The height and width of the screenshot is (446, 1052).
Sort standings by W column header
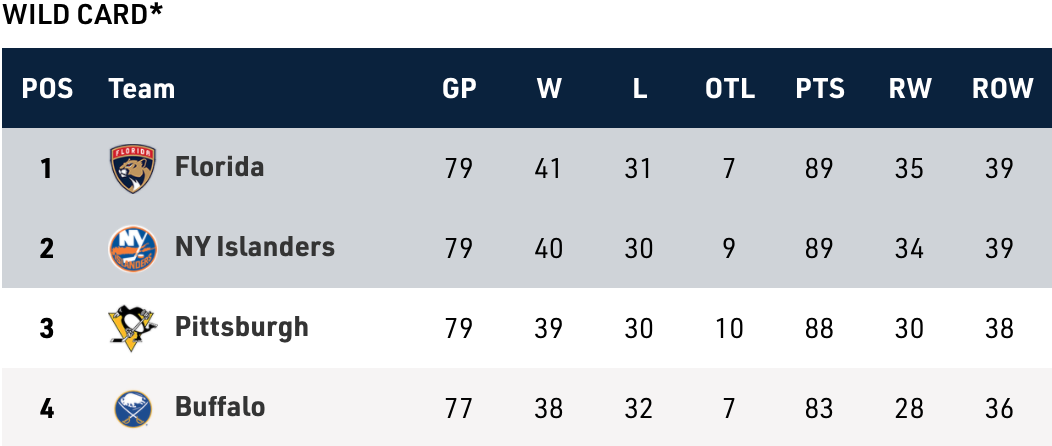coord(549,89)
